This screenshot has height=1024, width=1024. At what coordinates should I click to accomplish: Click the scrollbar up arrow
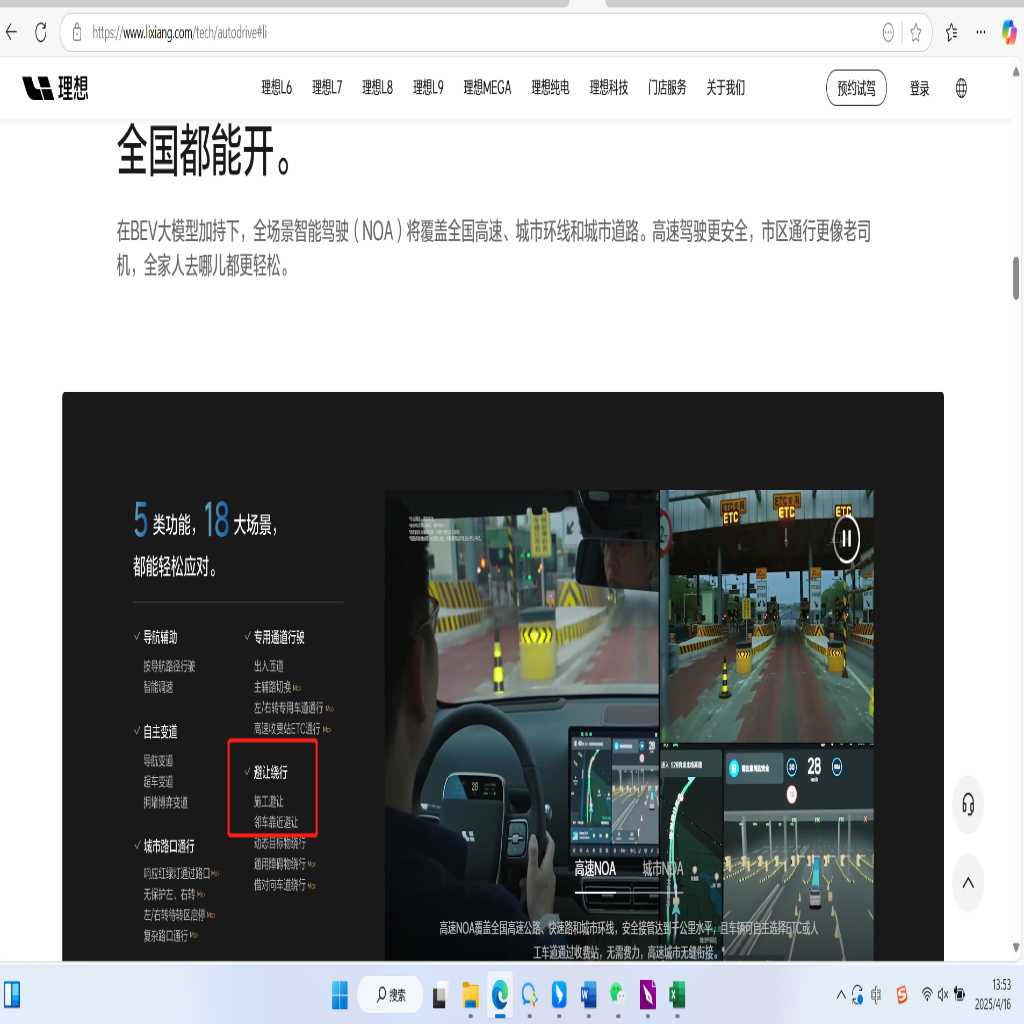click(1016, 71)
